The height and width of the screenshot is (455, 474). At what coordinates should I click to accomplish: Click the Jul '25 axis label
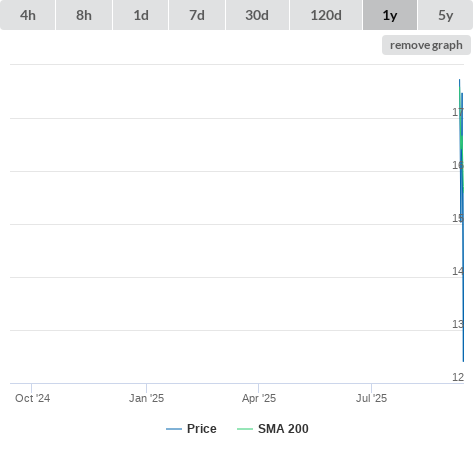pos(371,398)
